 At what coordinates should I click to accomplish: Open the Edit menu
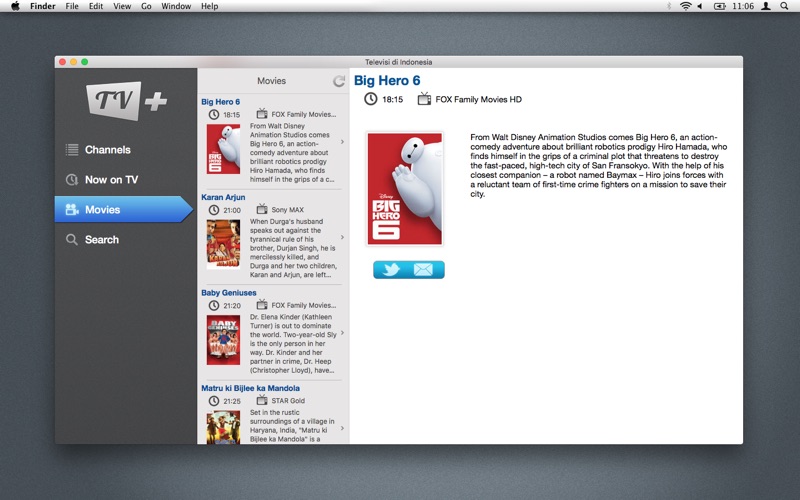coord(96,6)
